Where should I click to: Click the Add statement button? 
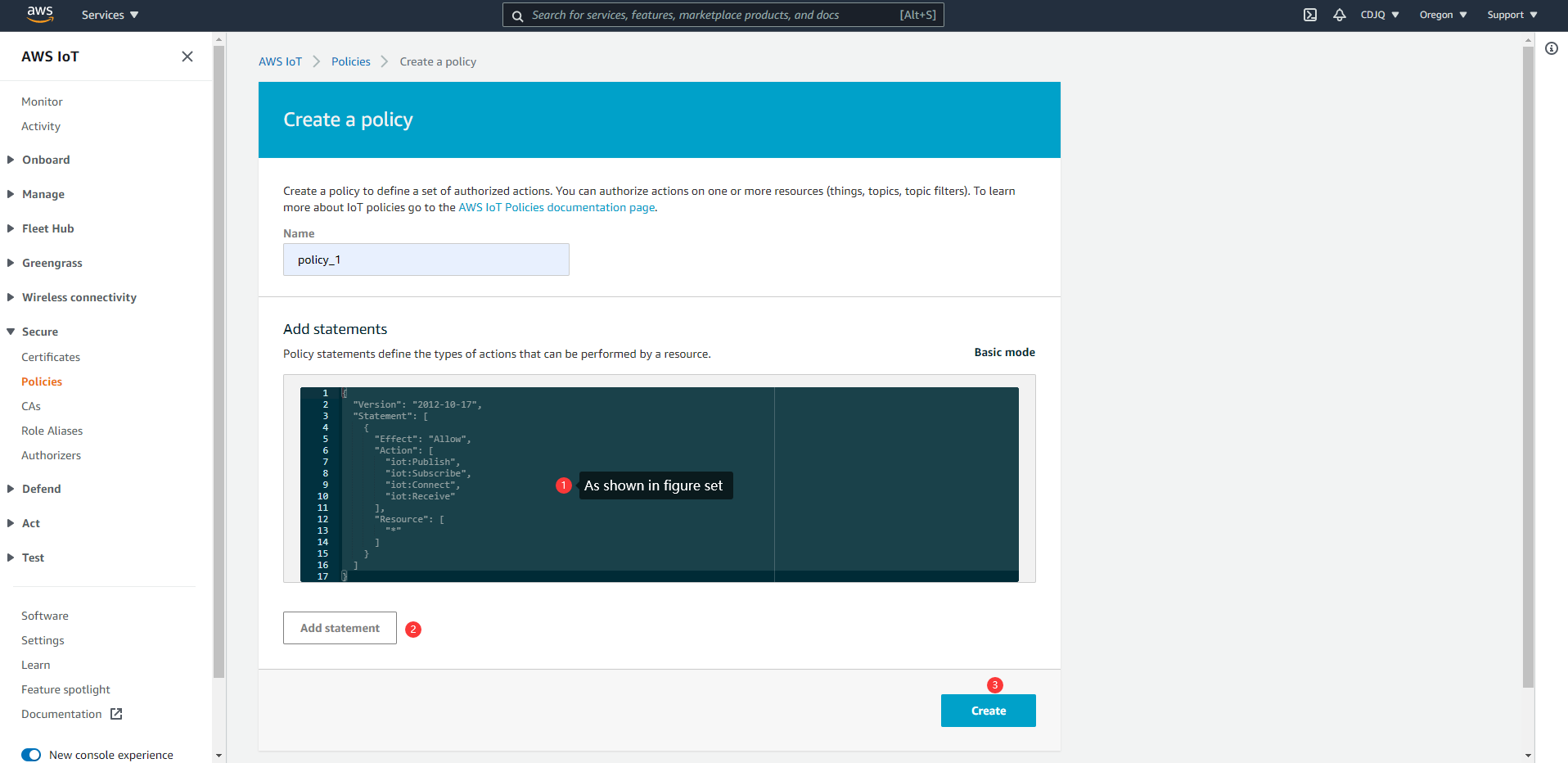(x=340, y=628)
